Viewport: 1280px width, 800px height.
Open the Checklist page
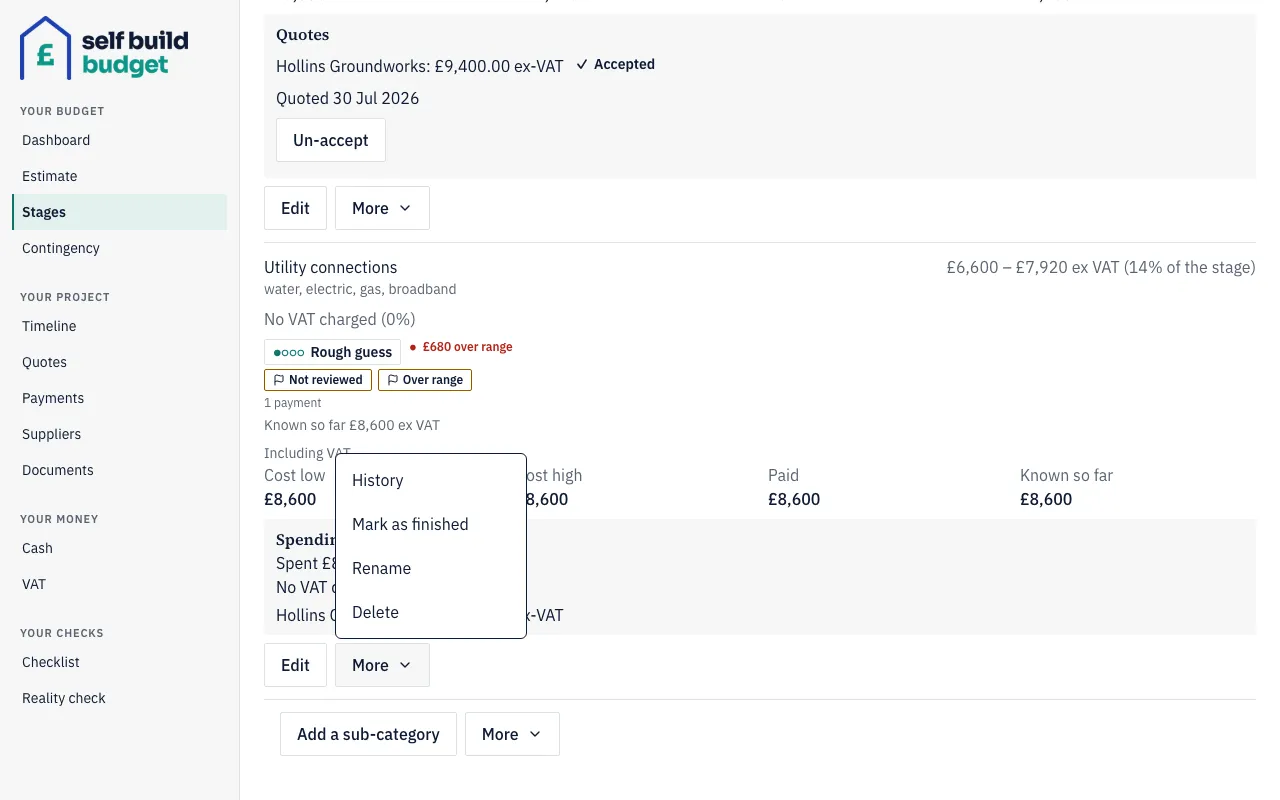click(119, 662)
